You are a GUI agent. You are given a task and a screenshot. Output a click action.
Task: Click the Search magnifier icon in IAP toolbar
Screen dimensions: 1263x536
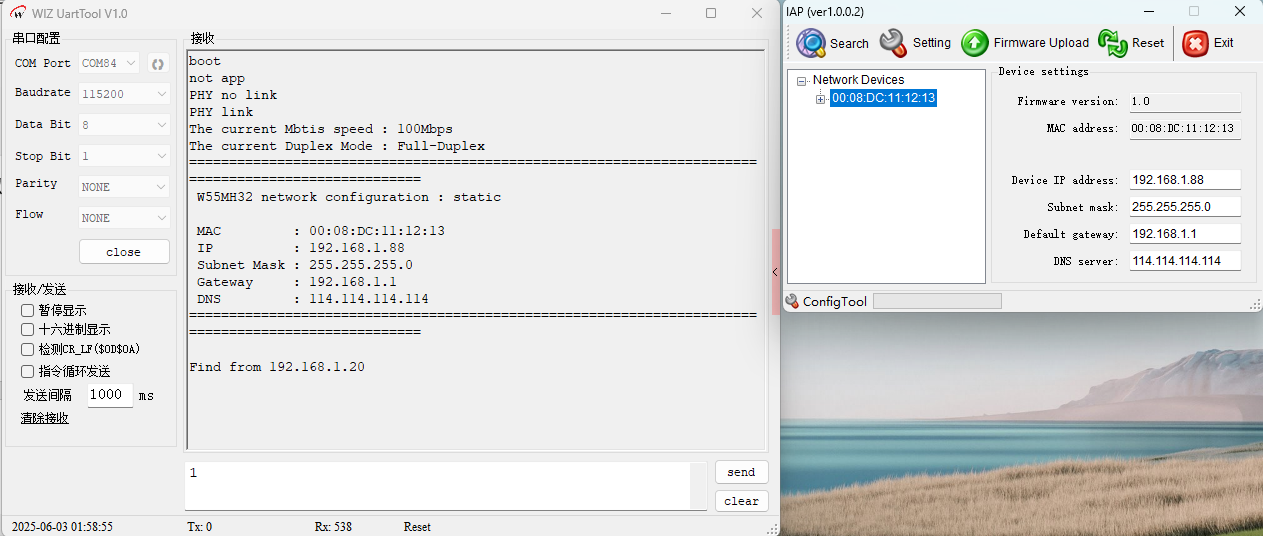click(811, 43)
